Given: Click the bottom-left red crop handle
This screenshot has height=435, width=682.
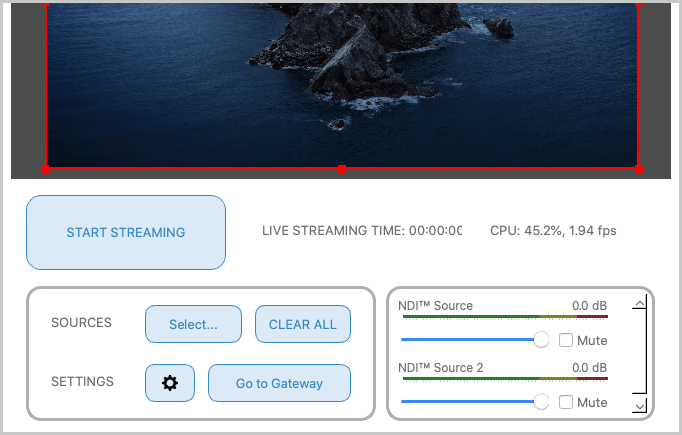Looking at the screenshot, I should (46, 169).
